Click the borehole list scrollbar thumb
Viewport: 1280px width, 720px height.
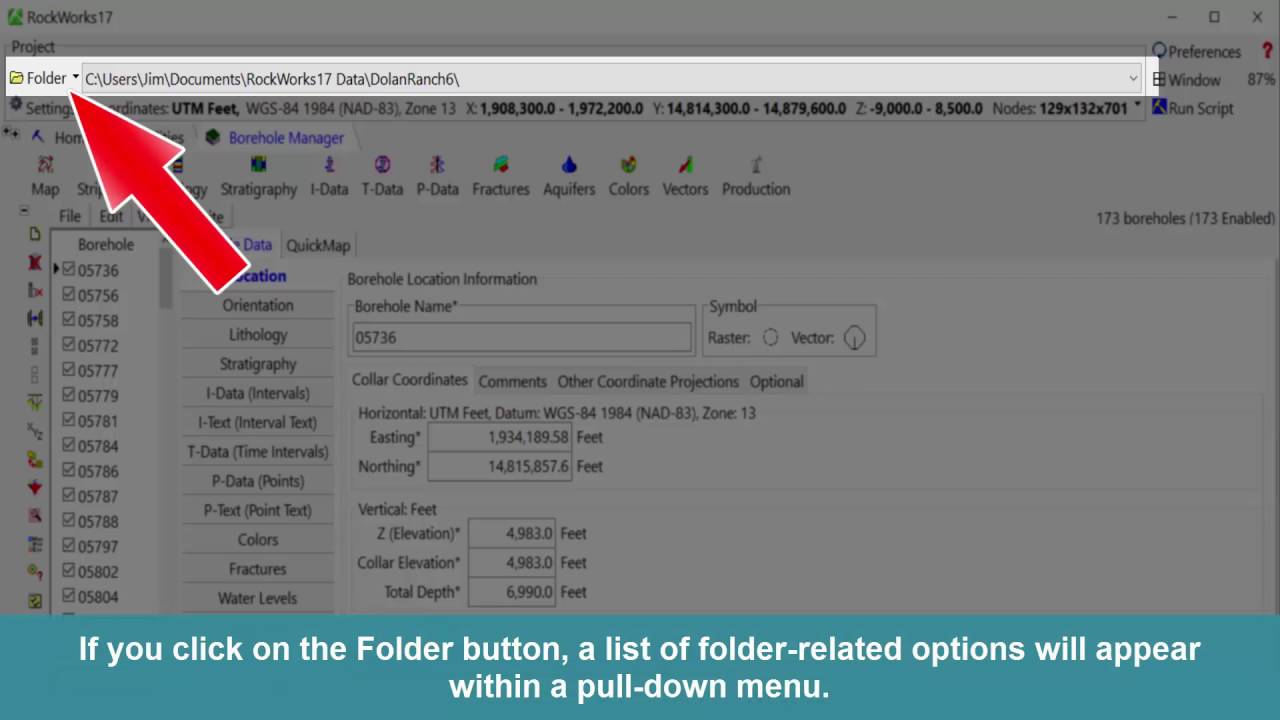click(x=165, y=278)
